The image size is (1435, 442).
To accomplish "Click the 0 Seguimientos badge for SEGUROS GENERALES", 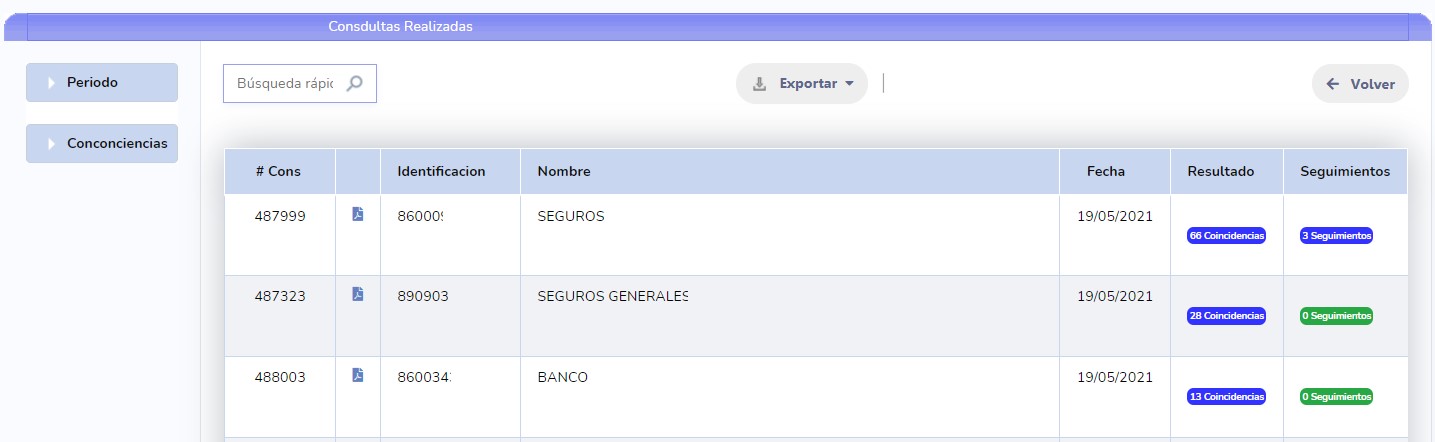I will 1336,316.
